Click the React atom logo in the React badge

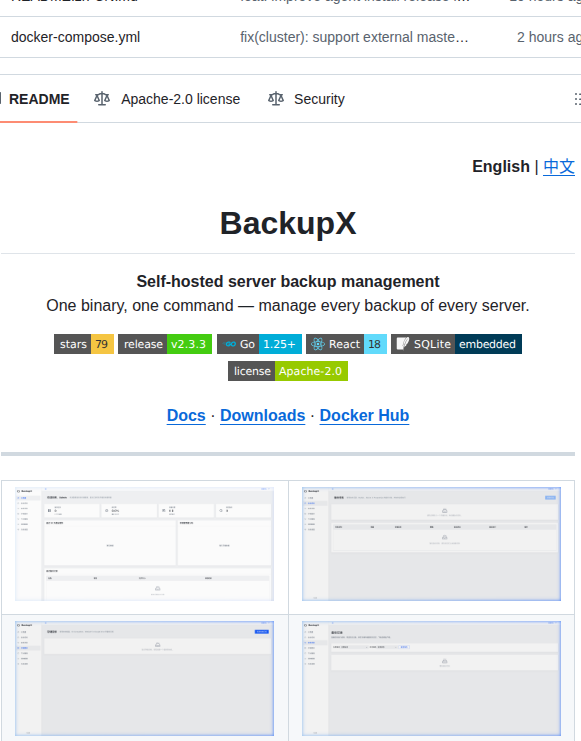click(318, 344)
